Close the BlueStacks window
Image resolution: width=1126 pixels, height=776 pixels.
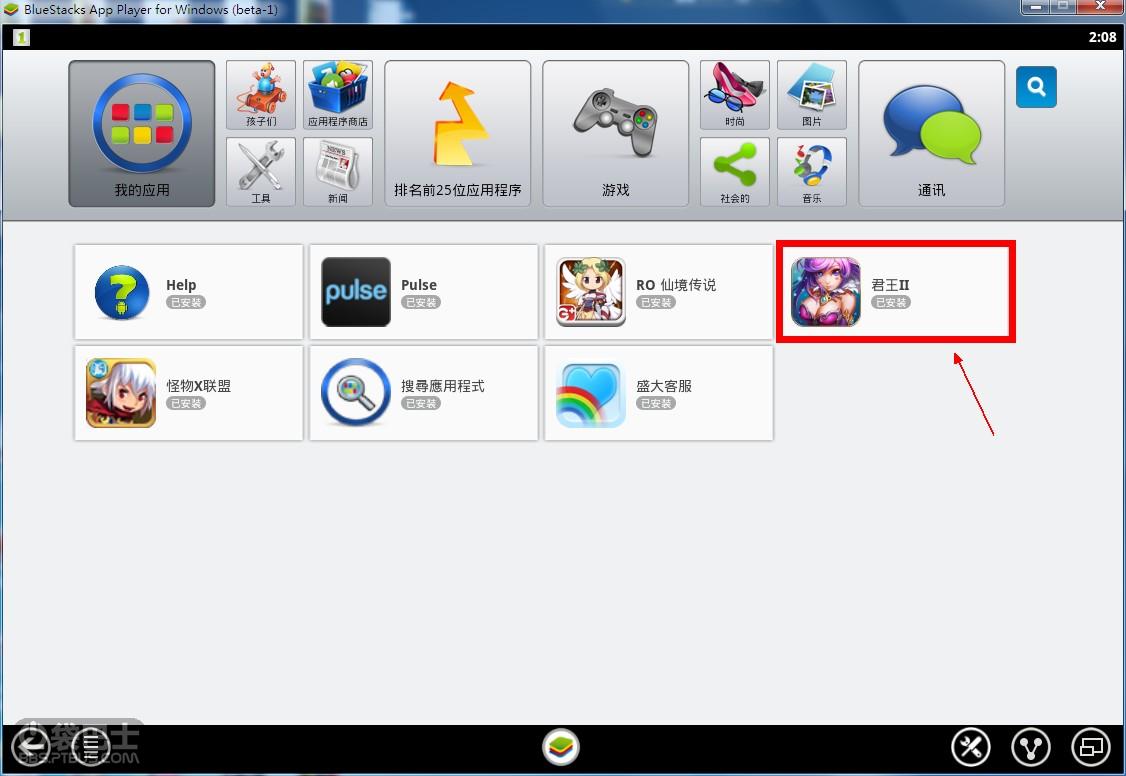1099,7
